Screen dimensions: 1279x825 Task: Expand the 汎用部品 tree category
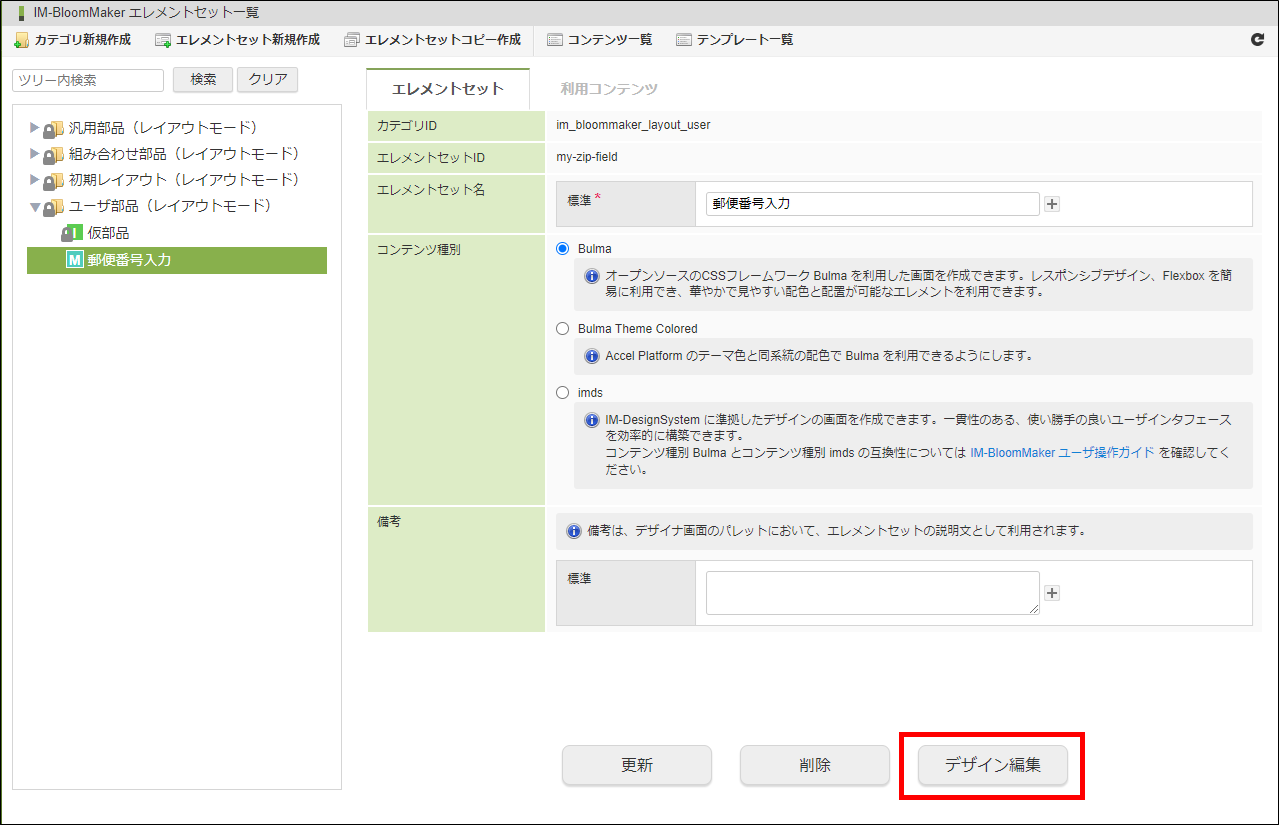[35, 128]
